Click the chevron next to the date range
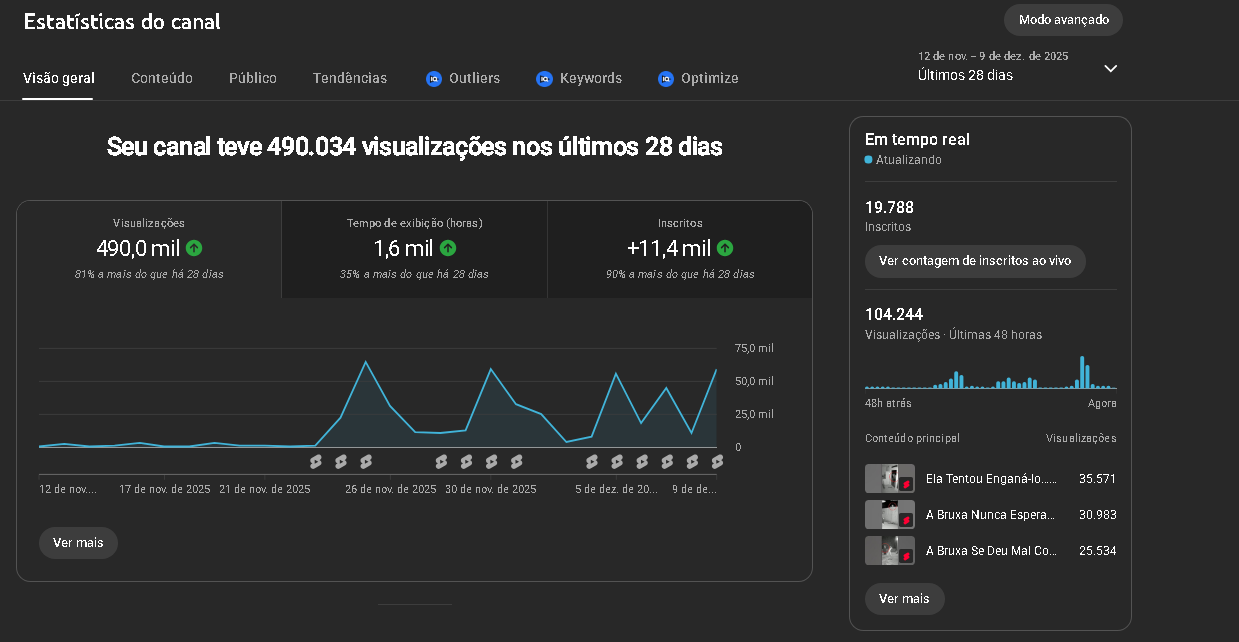Image resolution: width=1239 pixels, height=642 pixels. pyautogui.click(x=1110, y=68)
